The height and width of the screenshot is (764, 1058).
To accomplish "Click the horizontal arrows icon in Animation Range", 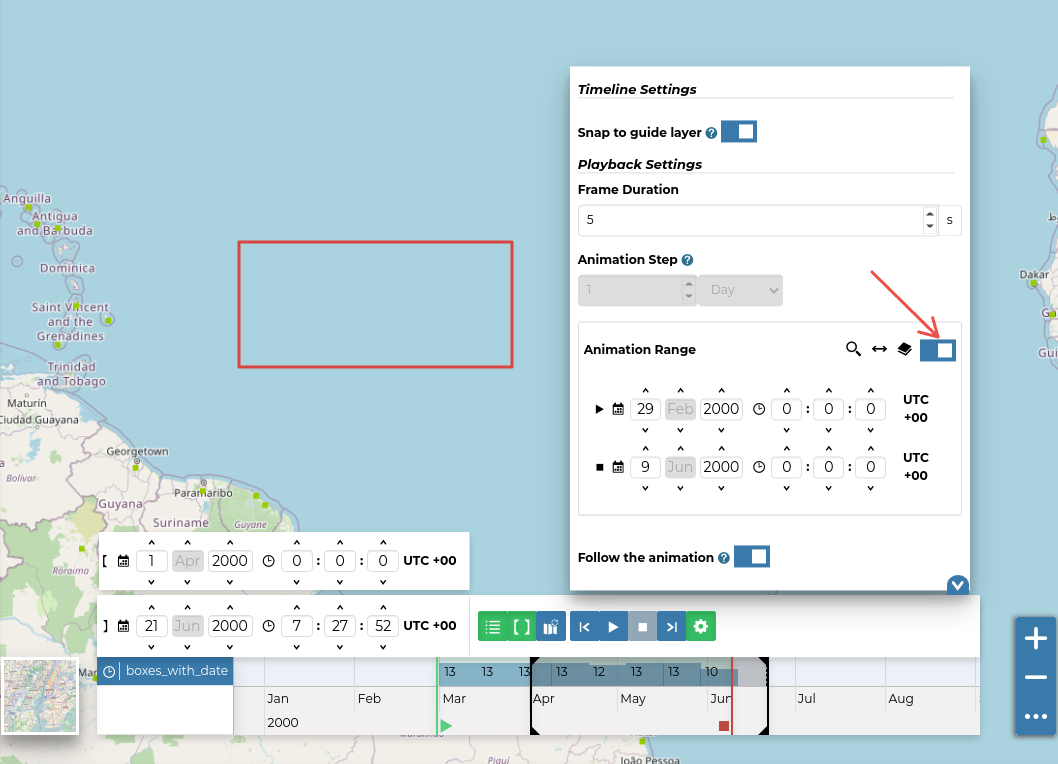I will 879,349.
